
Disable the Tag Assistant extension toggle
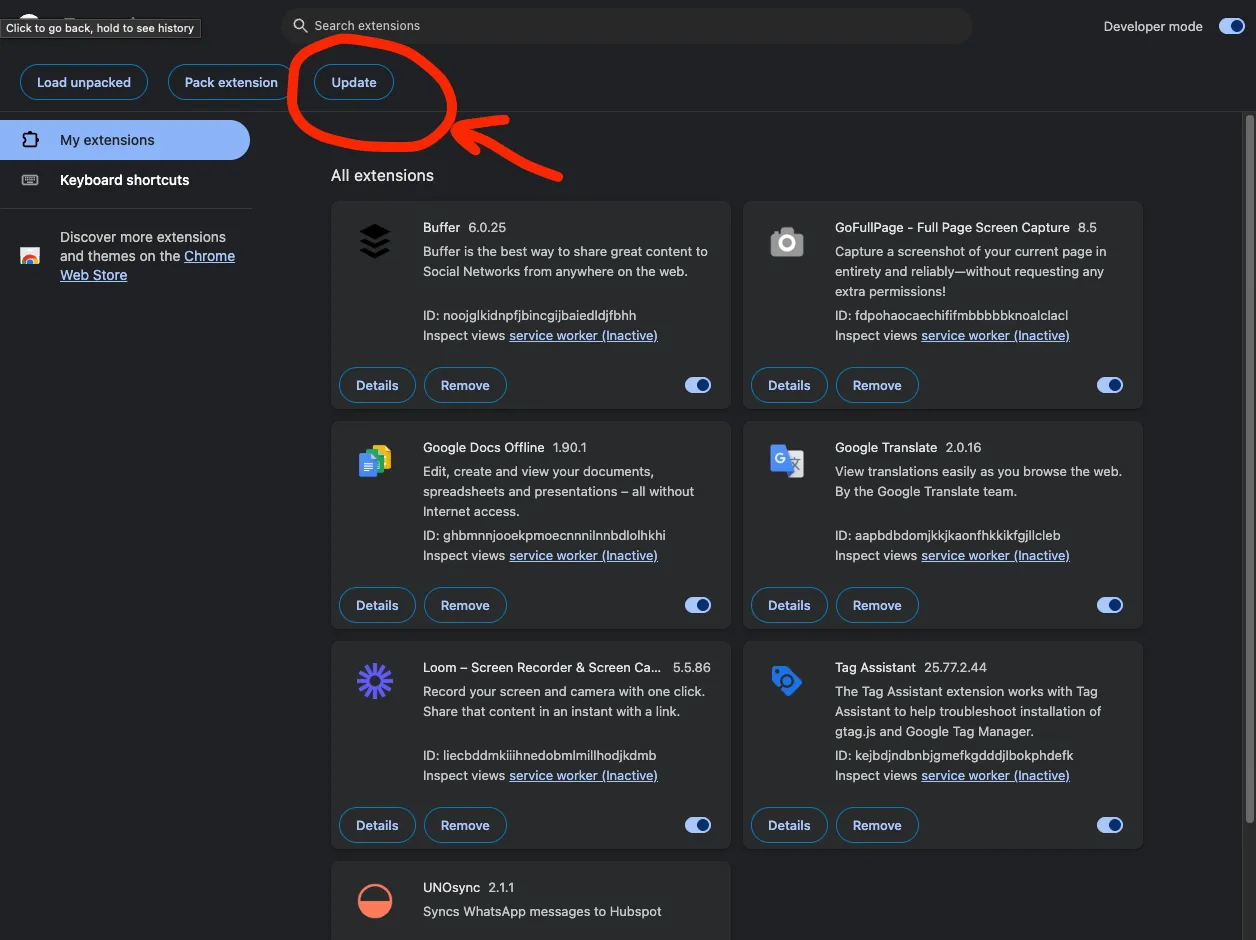coord(1110,825)
